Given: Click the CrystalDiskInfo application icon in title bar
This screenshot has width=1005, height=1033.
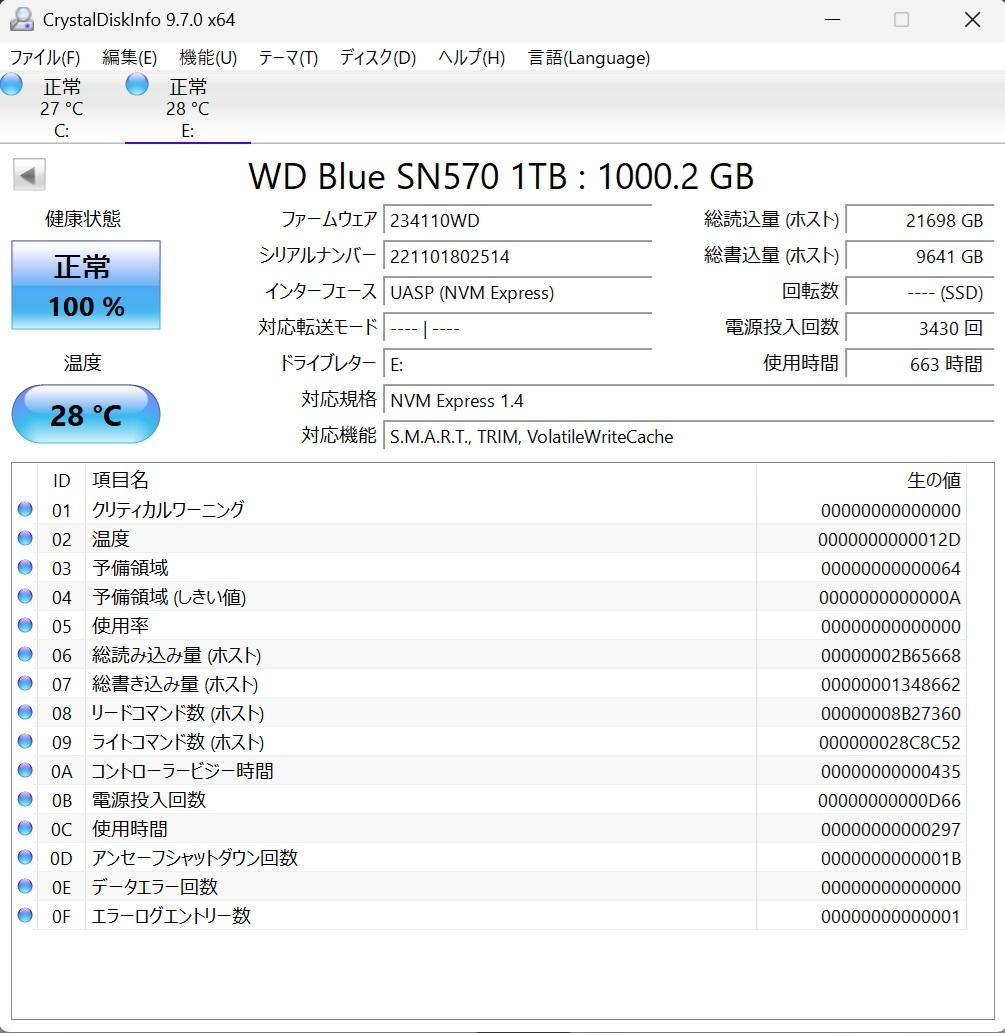Looking at the screenshot, I should (22, 18).
